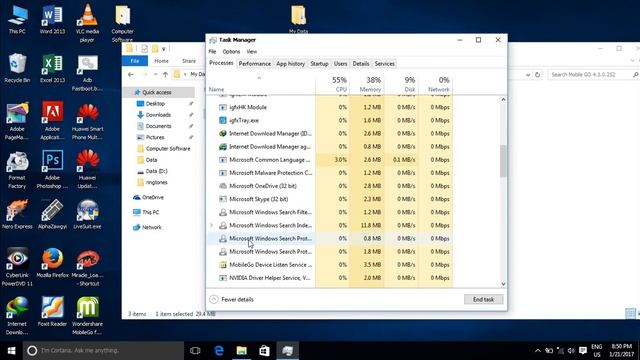The width and height of the screenshot is (640, 360).
Task: Open File Explorer taskbar icon
Action: (x=242, y=351)
